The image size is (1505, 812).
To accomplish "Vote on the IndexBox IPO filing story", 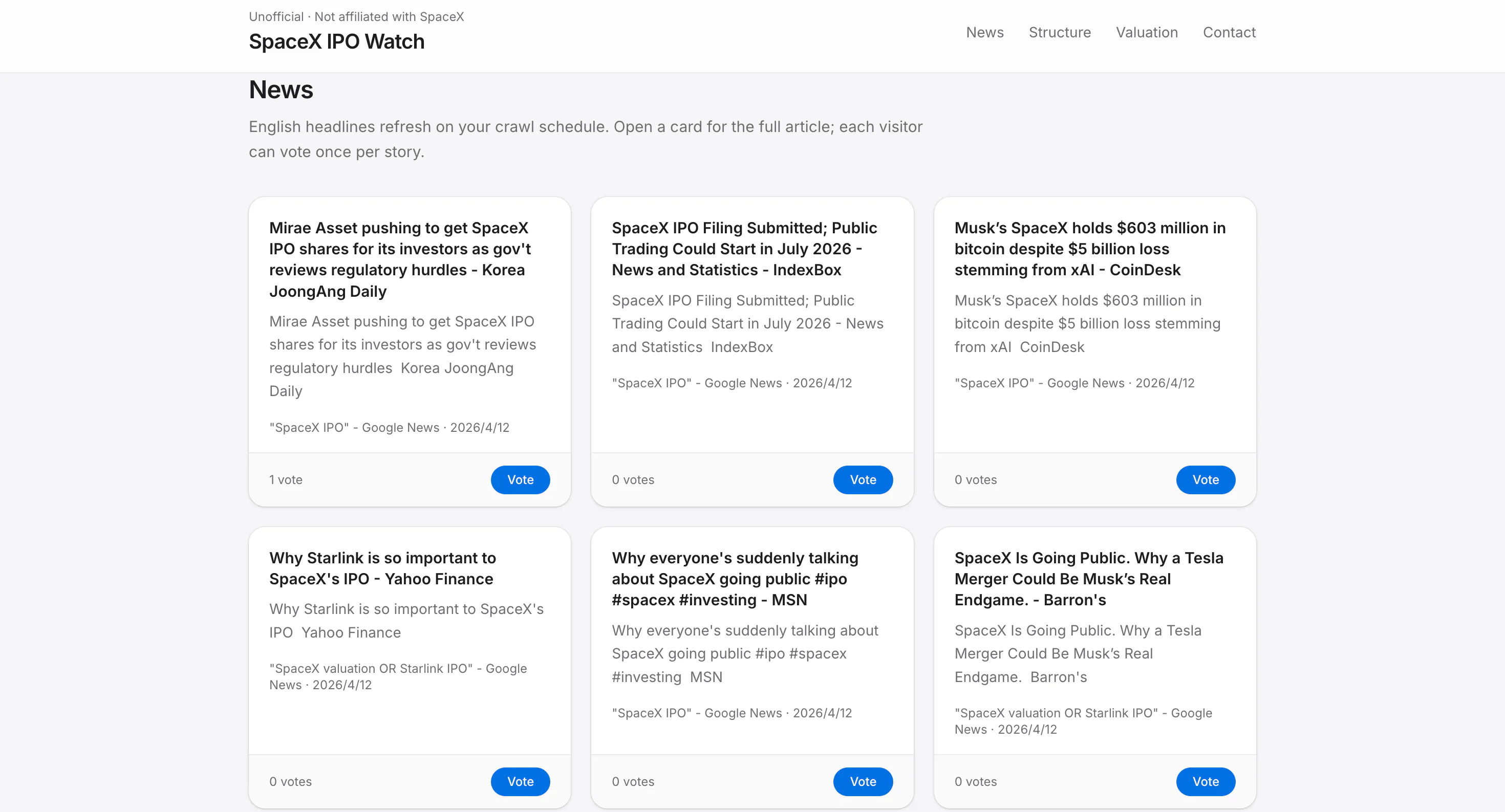I will pos(863,479).
